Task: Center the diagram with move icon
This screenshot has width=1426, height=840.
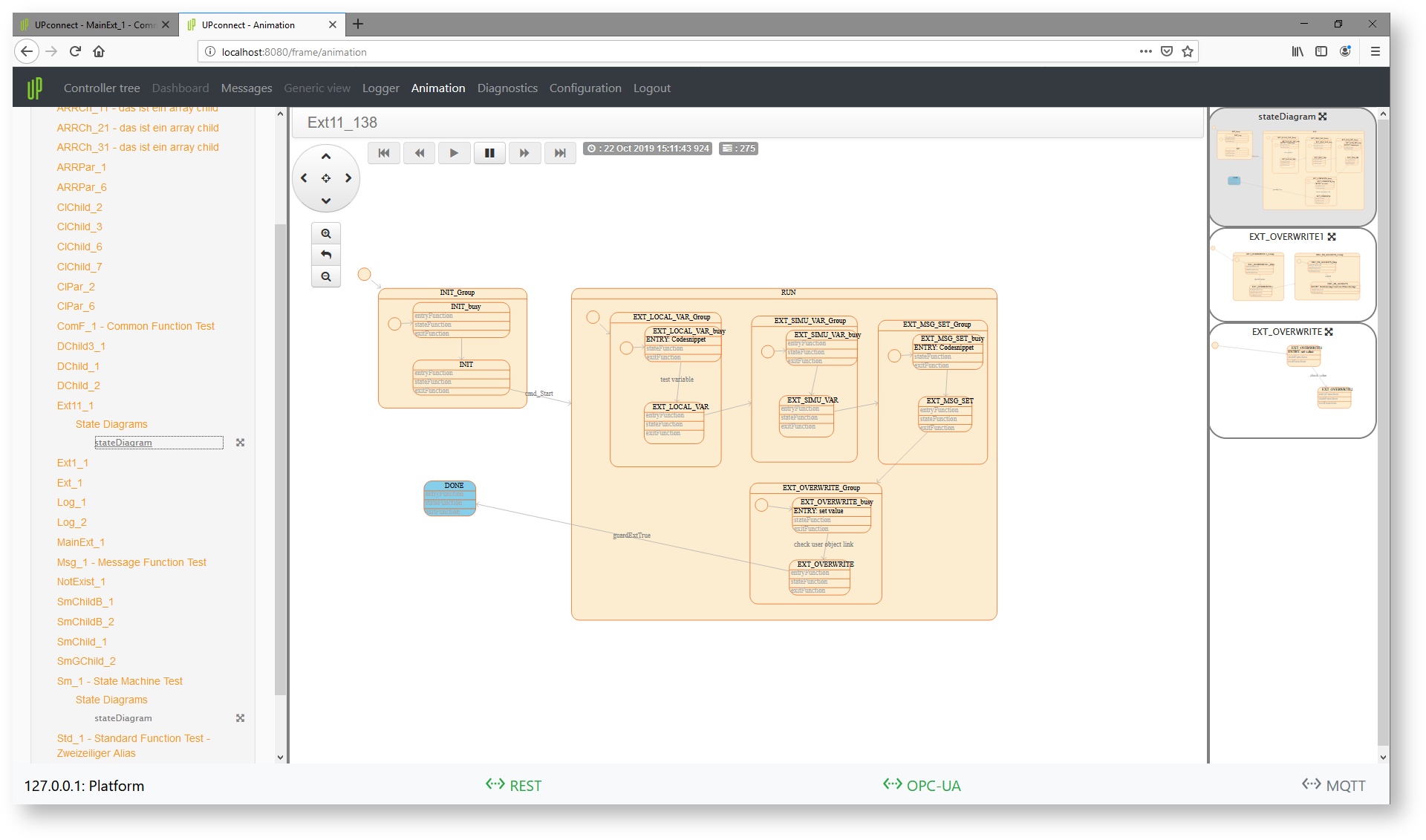Action: coord(326,178)
